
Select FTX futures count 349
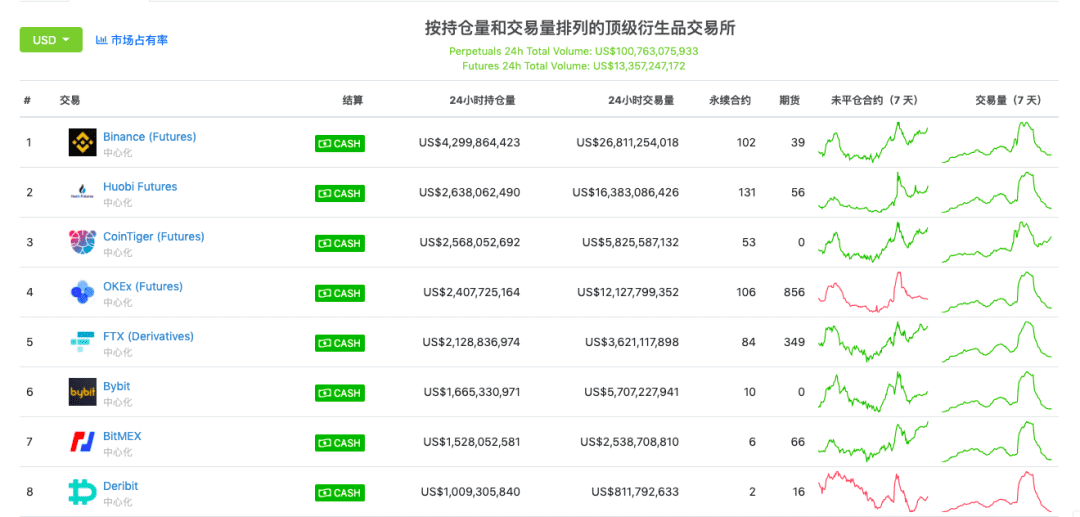coord(794,342)
